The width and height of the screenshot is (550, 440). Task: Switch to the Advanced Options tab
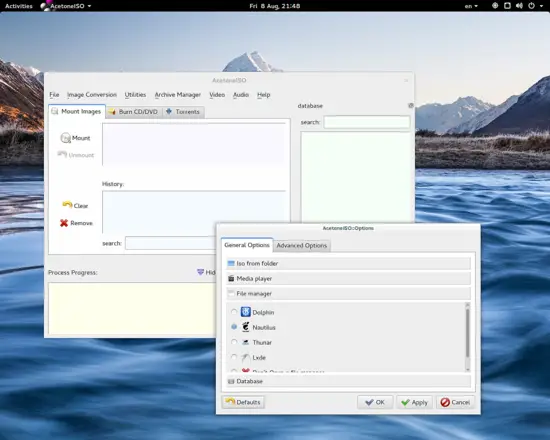tap(301, 245)
